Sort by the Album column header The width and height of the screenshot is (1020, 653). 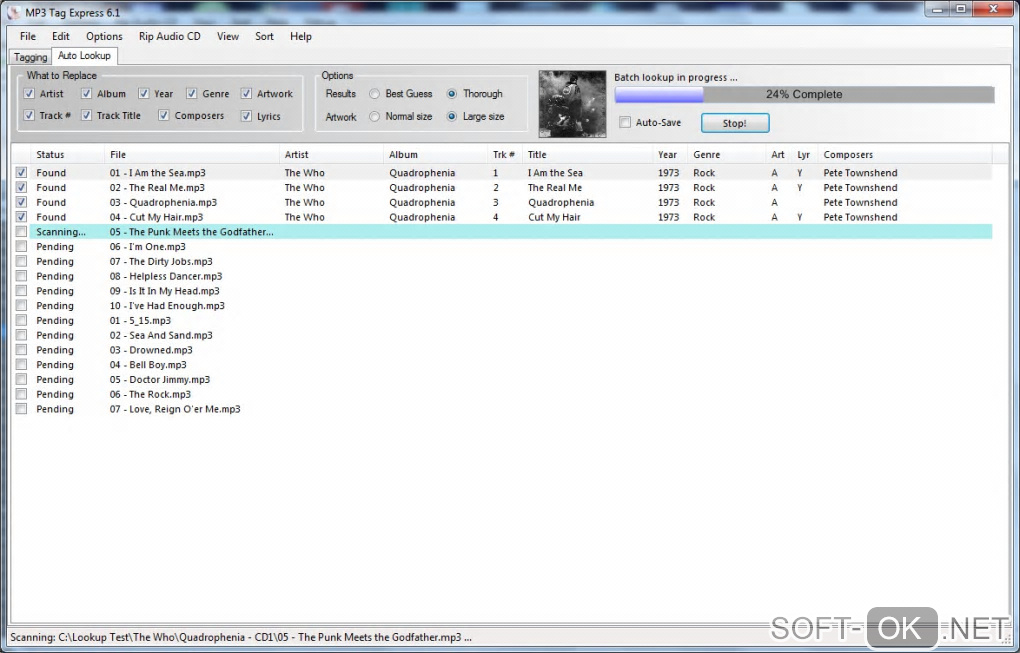pos(435,155)
